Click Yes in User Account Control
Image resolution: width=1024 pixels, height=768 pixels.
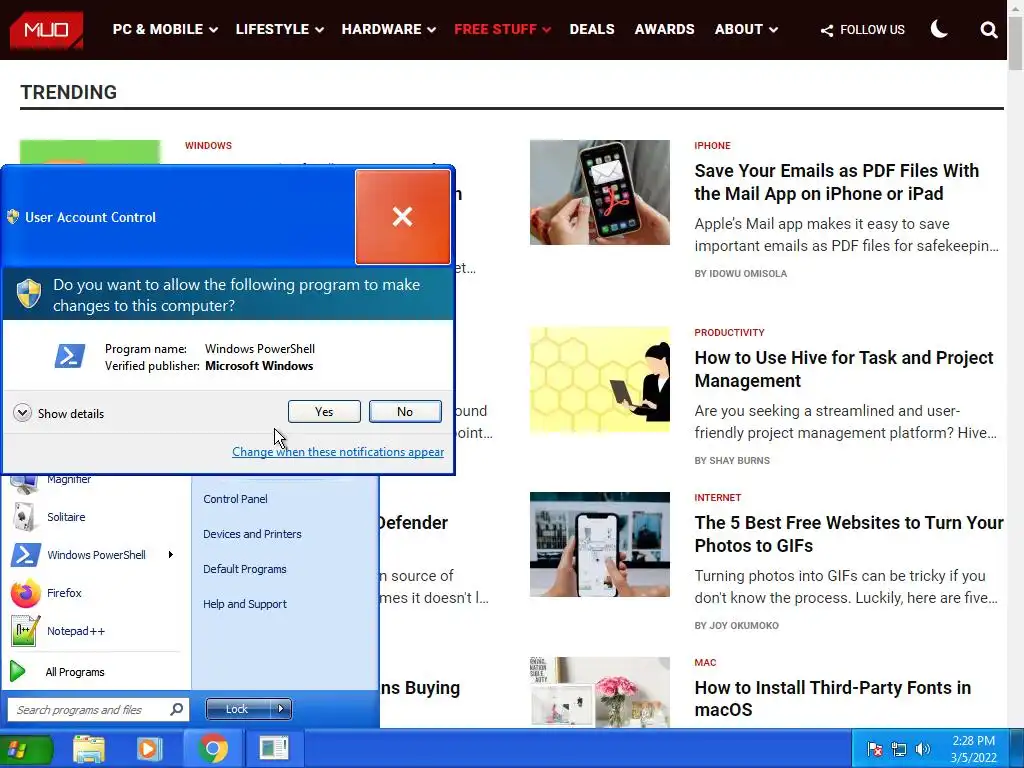tap(324, 411)
